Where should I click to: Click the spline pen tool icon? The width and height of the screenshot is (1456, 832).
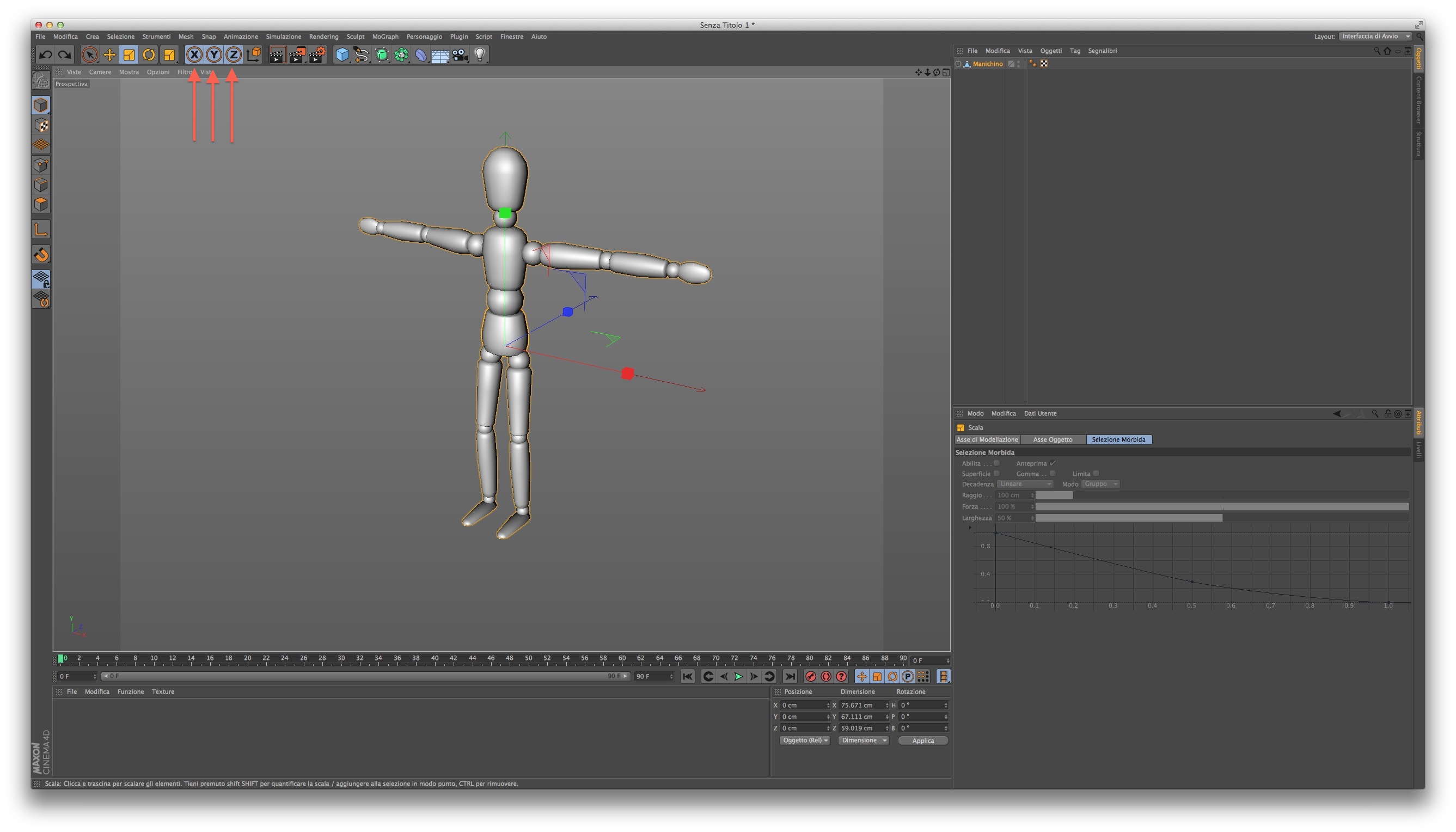tap(361, 55)
